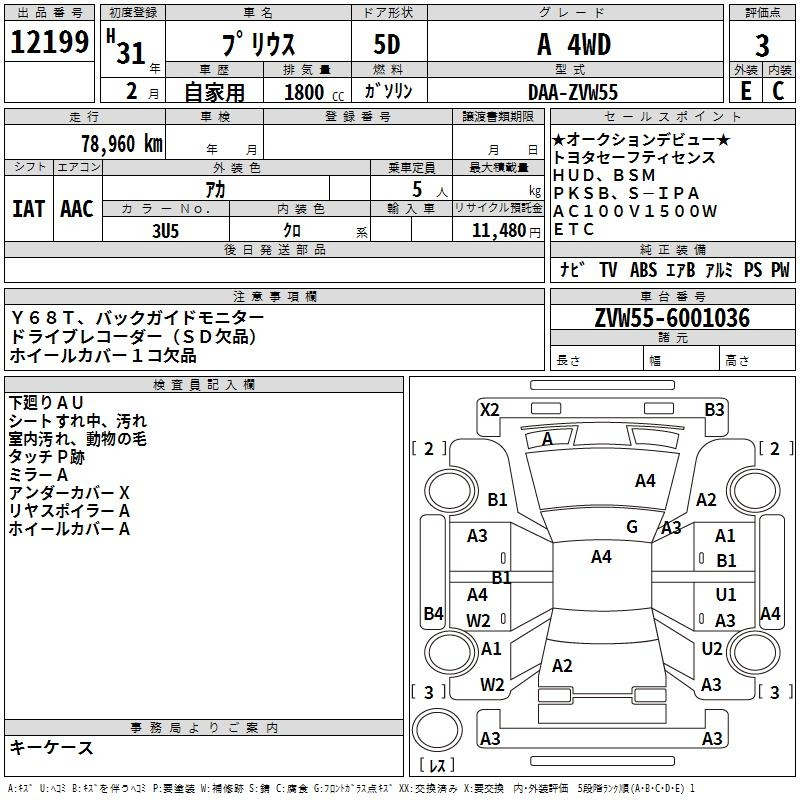The height and width of the screenshot is (800, 800).
Task: Click the 検査員記入欄 section header
Action: click(204, 385)
